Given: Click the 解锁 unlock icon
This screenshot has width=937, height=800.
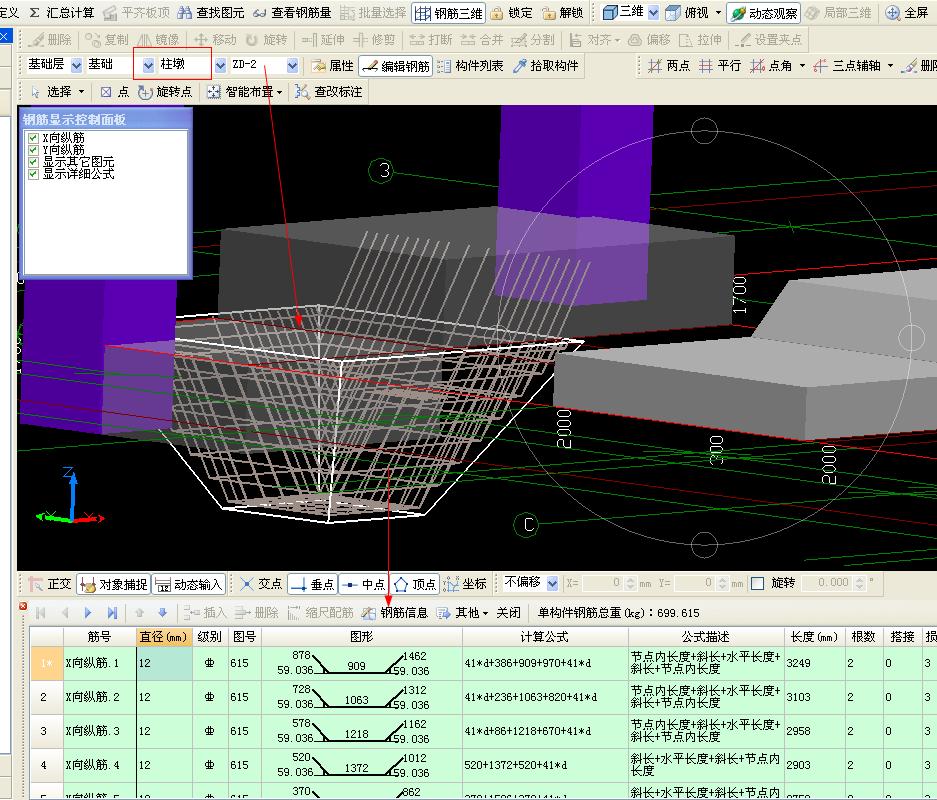Looking at the screenshot, I should tap(548, 13).
